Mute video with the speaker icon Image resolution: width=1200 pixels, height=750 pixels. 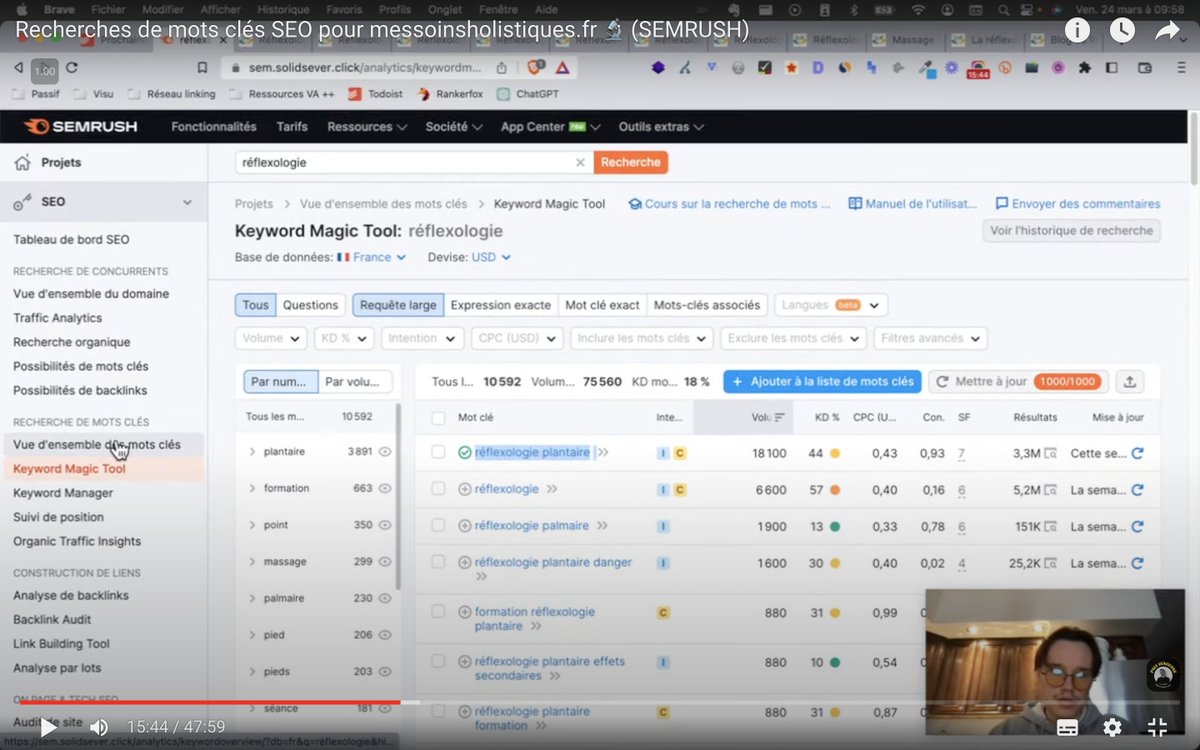coord(99,727)
